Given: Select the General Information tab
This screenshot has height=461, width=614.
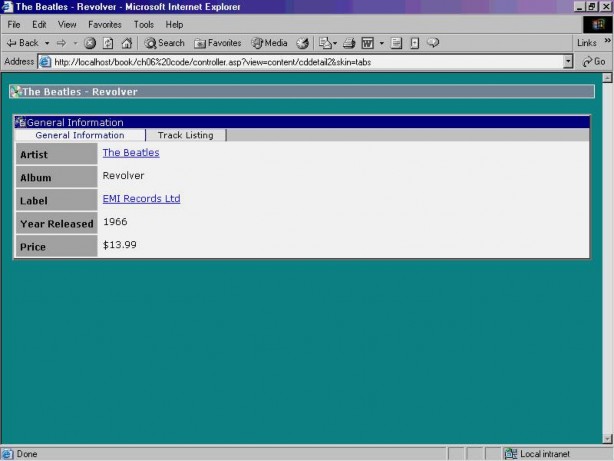Looking at the screenshot, I should [x=80, y=135].
